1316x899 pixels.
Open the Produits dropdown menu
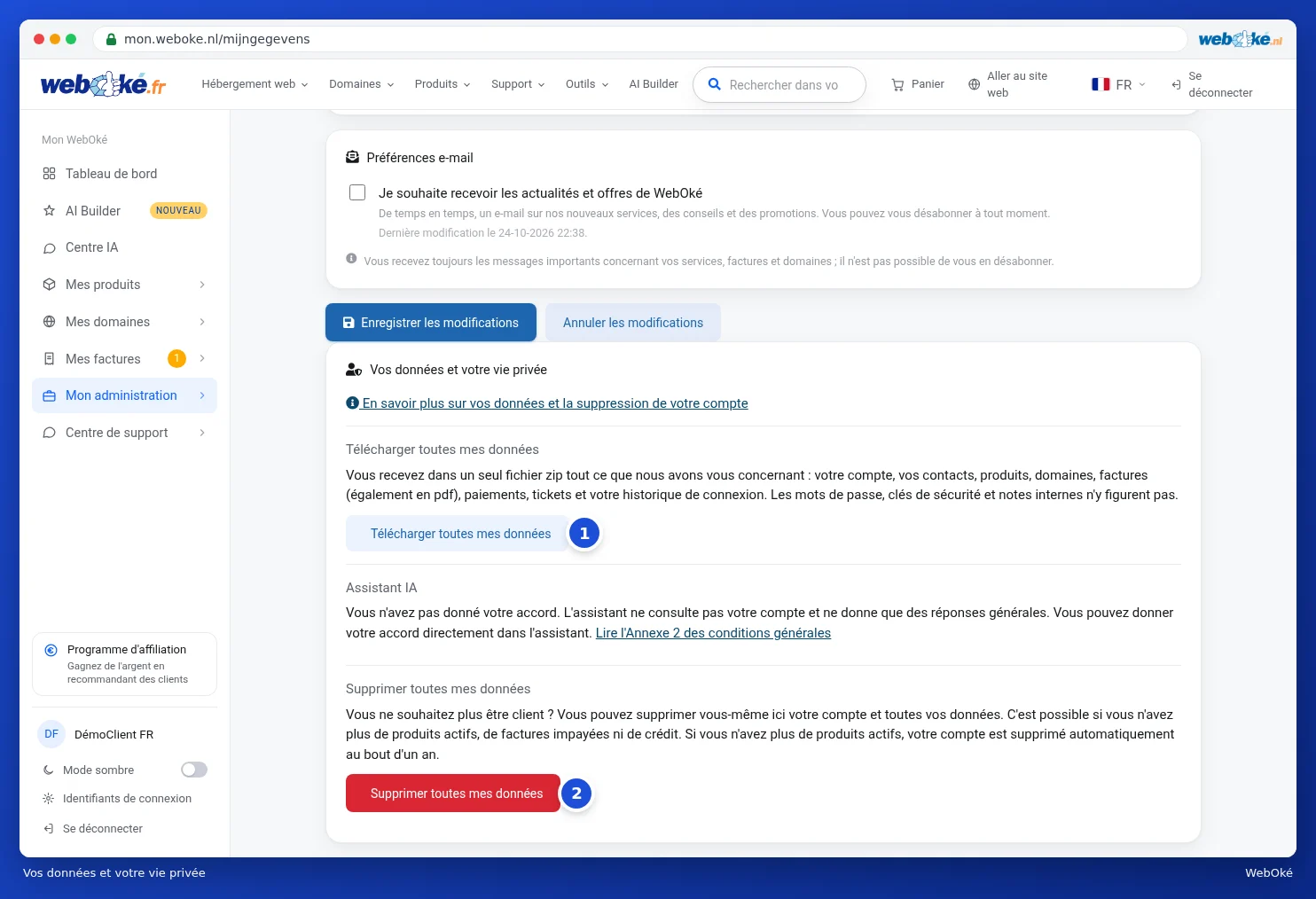[x=442, y=84]
